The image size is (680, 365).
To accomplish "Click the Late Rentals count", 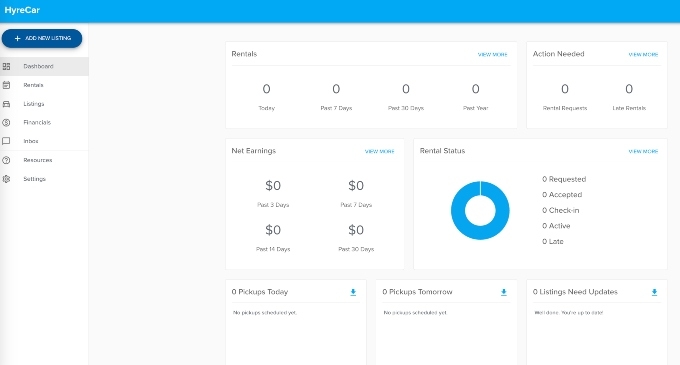I will point(629,89).
